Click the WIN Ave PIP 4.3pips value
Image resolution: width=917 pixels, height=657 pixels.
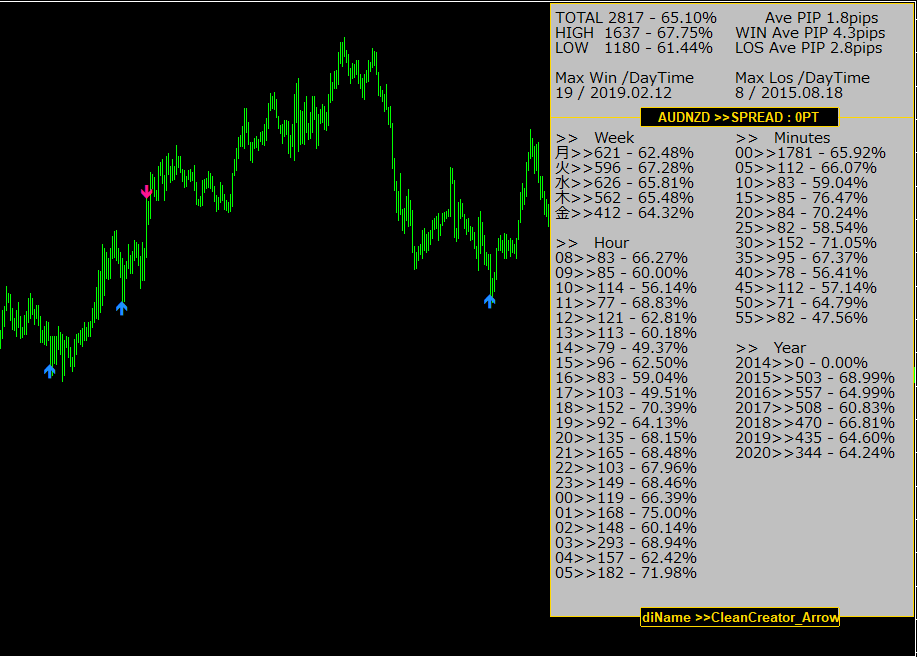[810, 33]
